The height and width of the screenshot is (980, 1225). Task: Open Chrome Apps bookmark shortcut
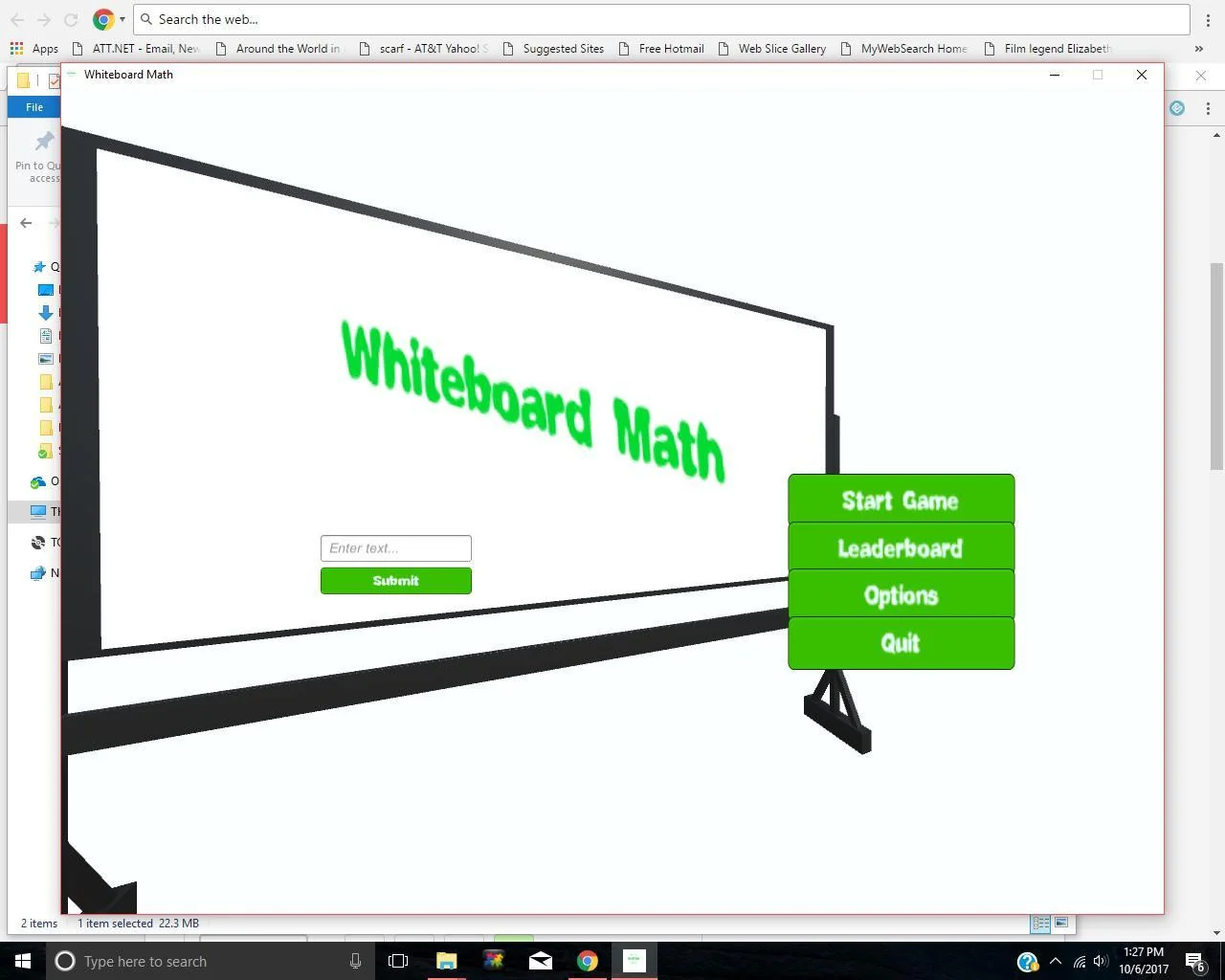34,48
